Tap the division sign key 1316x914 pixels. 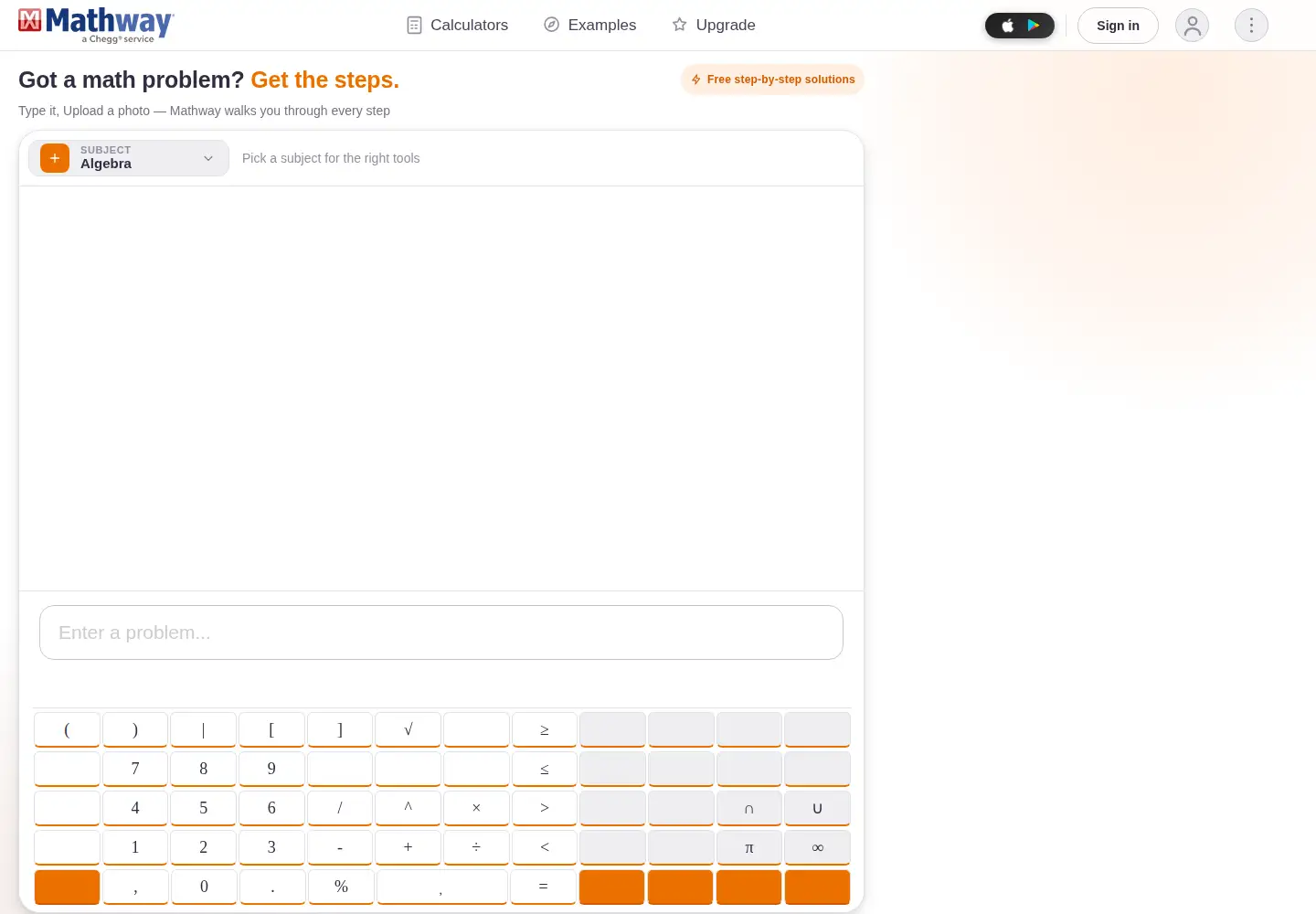click(476, 847)
